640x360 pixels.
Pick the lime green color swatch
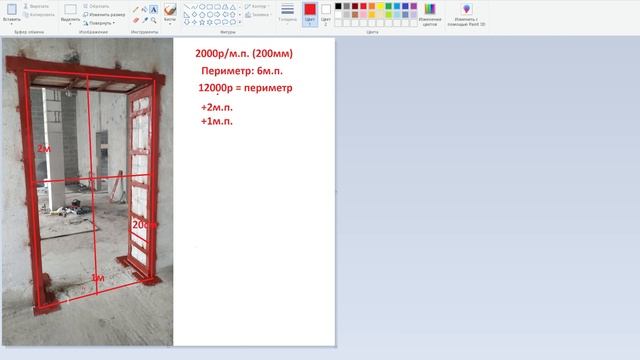pyautogui.click(x=389, y=14)
